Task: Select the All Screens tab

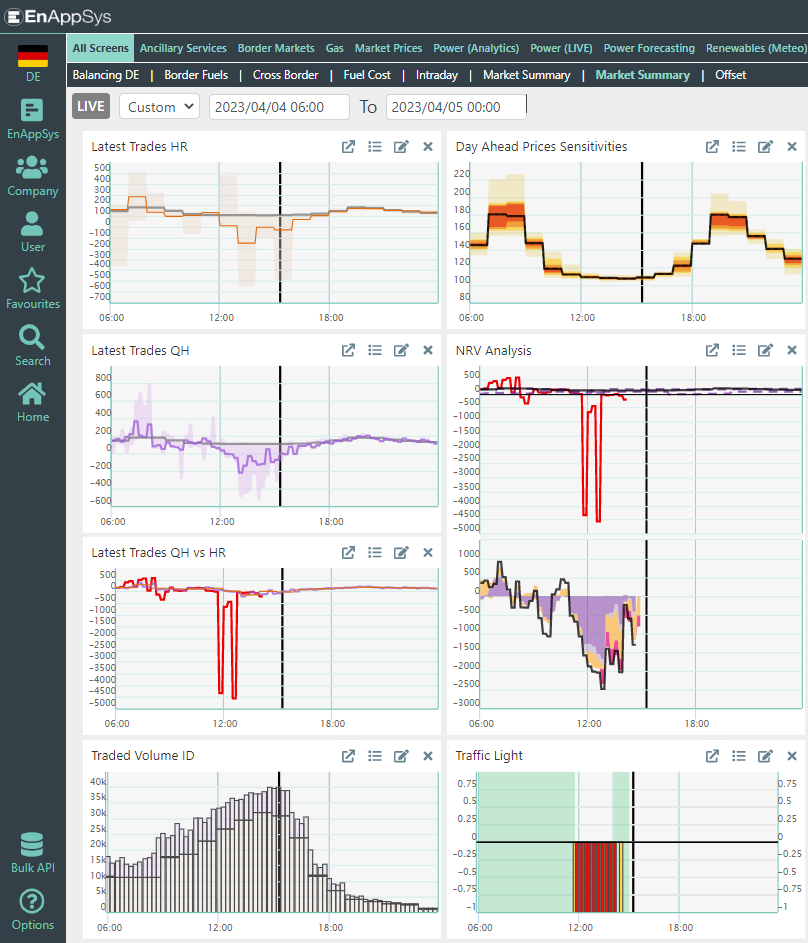Action: tap(100, 48)
